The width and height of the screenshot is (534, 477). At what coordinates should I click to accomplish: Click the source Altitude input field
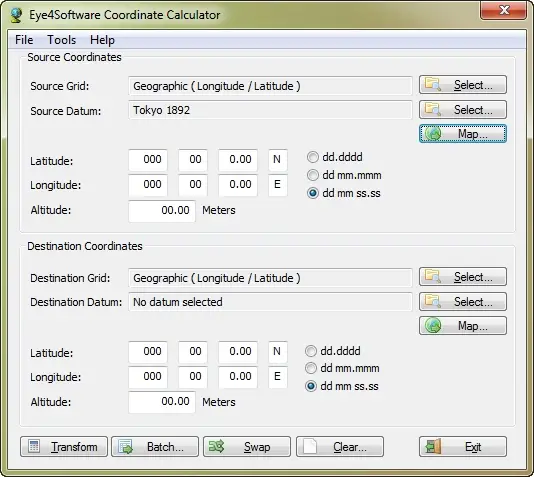162,211
